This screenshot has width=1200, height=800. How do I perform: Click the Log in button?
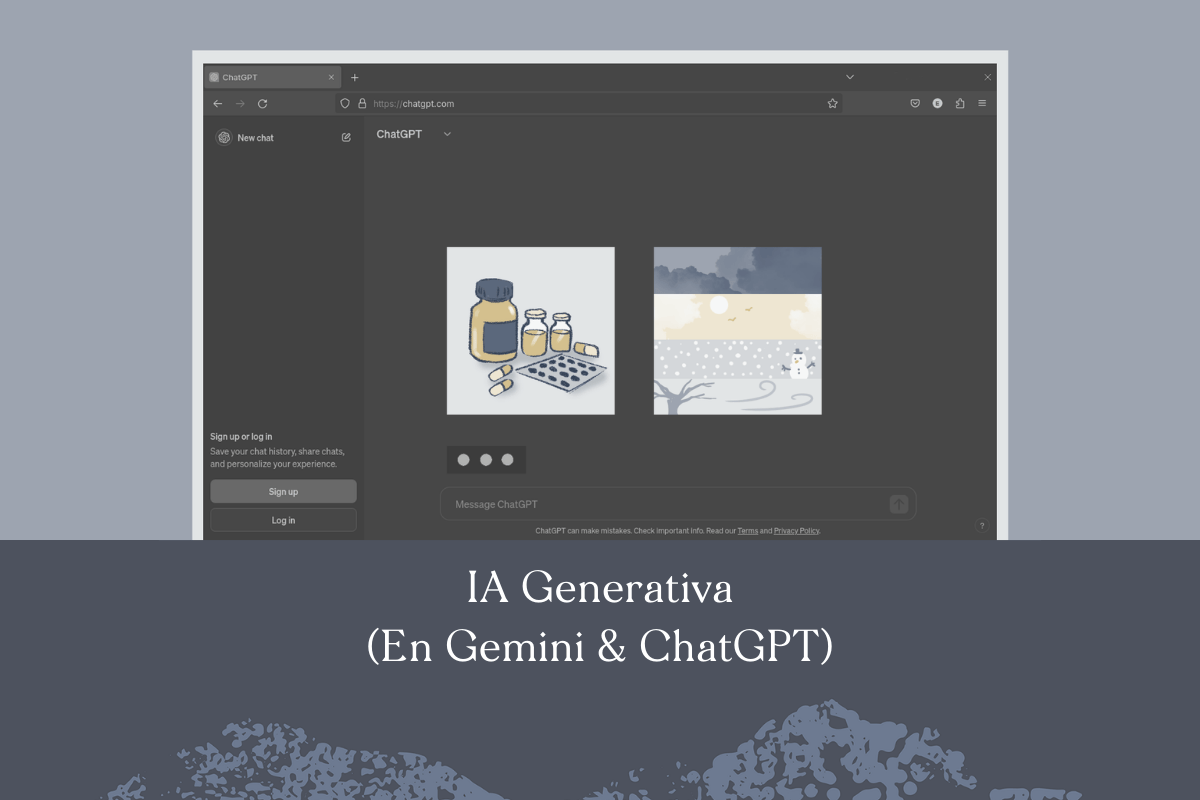click(x=283, y=520)
